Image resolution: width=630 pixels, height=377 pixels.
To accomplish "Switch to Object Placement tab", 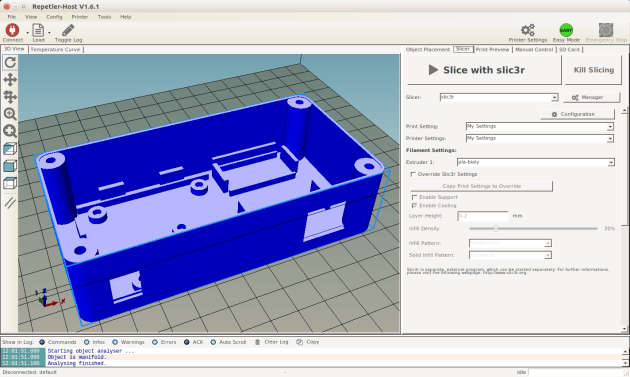I will pyautogui.click(x=428, y=49).
